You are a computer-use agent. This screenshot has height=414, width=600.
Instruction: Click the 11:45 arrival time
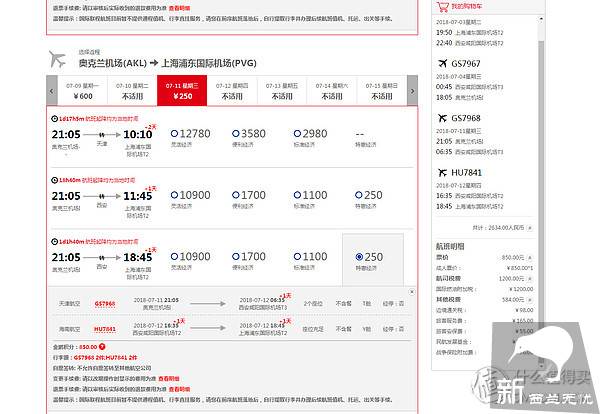click(x=138, y=196)
